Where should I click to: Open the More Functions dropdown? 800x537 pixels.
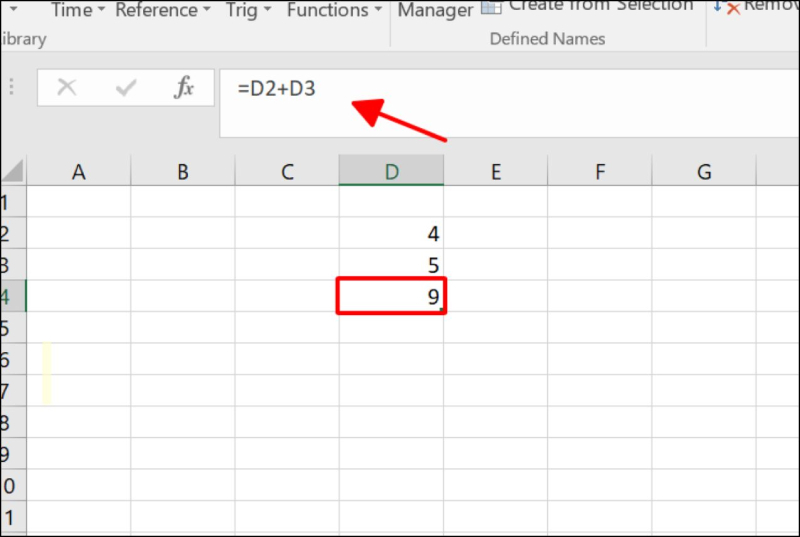(x=334, y=10)
